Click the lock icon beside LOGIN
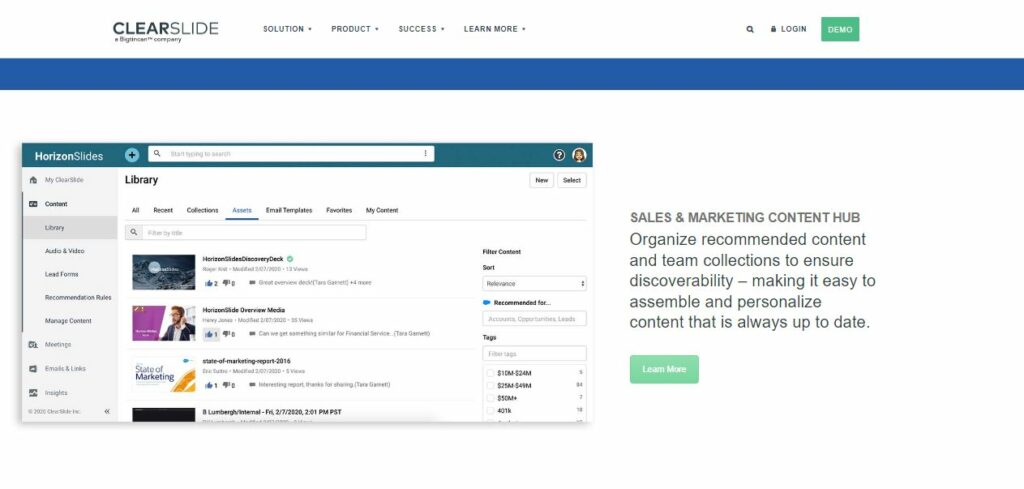Image resolution: width=1024 pixels, height=489 pixels. (773, 29)
